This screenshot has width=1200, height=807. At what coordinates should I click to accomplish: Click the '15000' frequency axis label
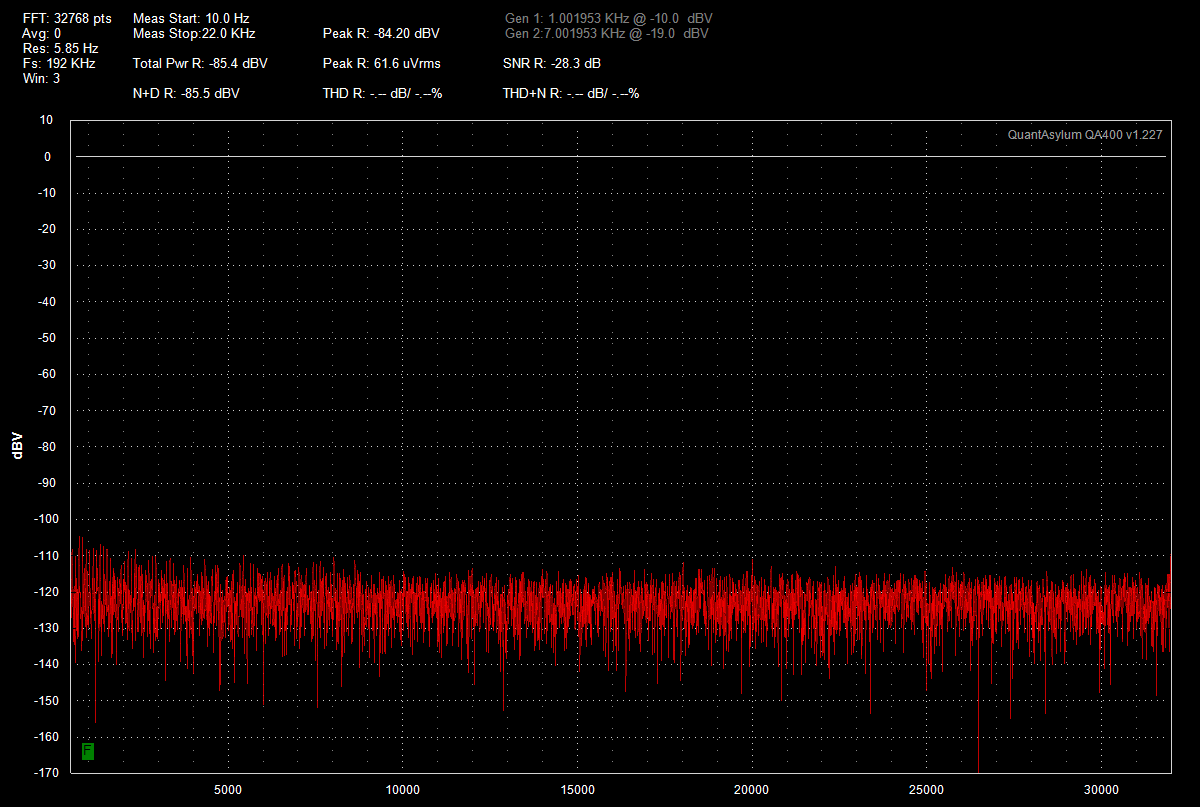tap(578, 790)
